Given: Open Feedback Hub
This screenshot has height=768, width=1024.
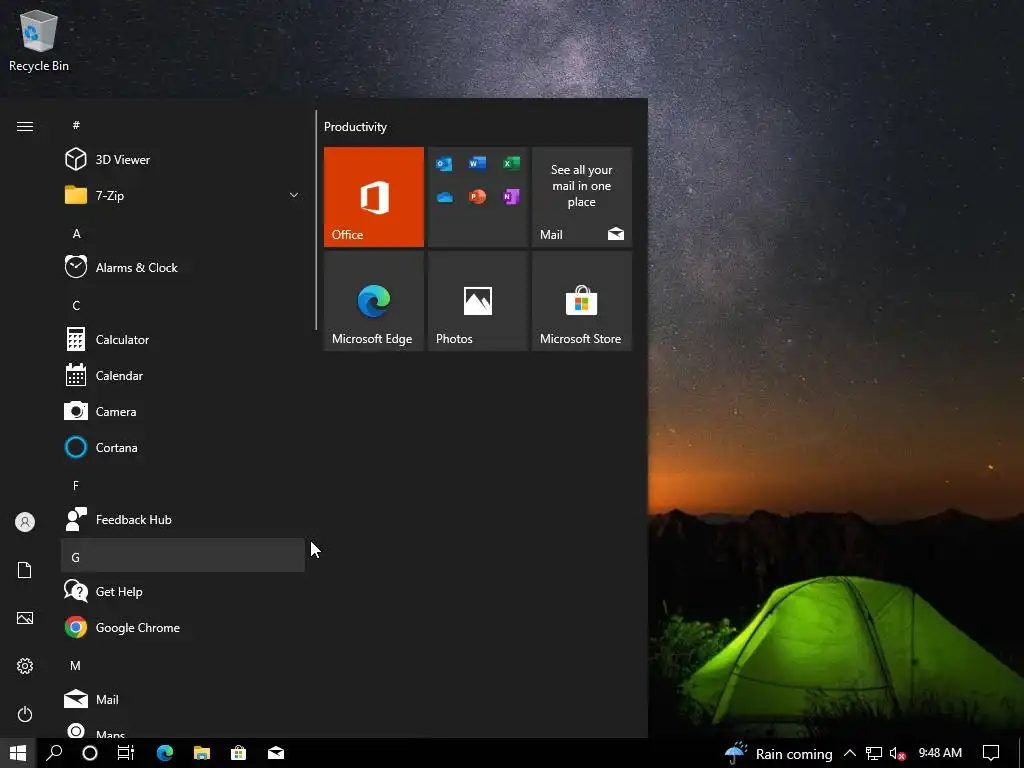Looking at the screenshot, I should (183, 519).
